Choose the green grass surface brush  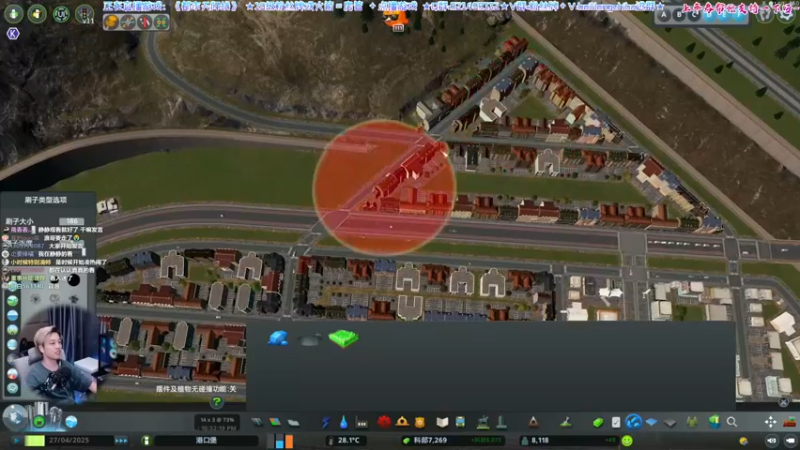(343, 338)
